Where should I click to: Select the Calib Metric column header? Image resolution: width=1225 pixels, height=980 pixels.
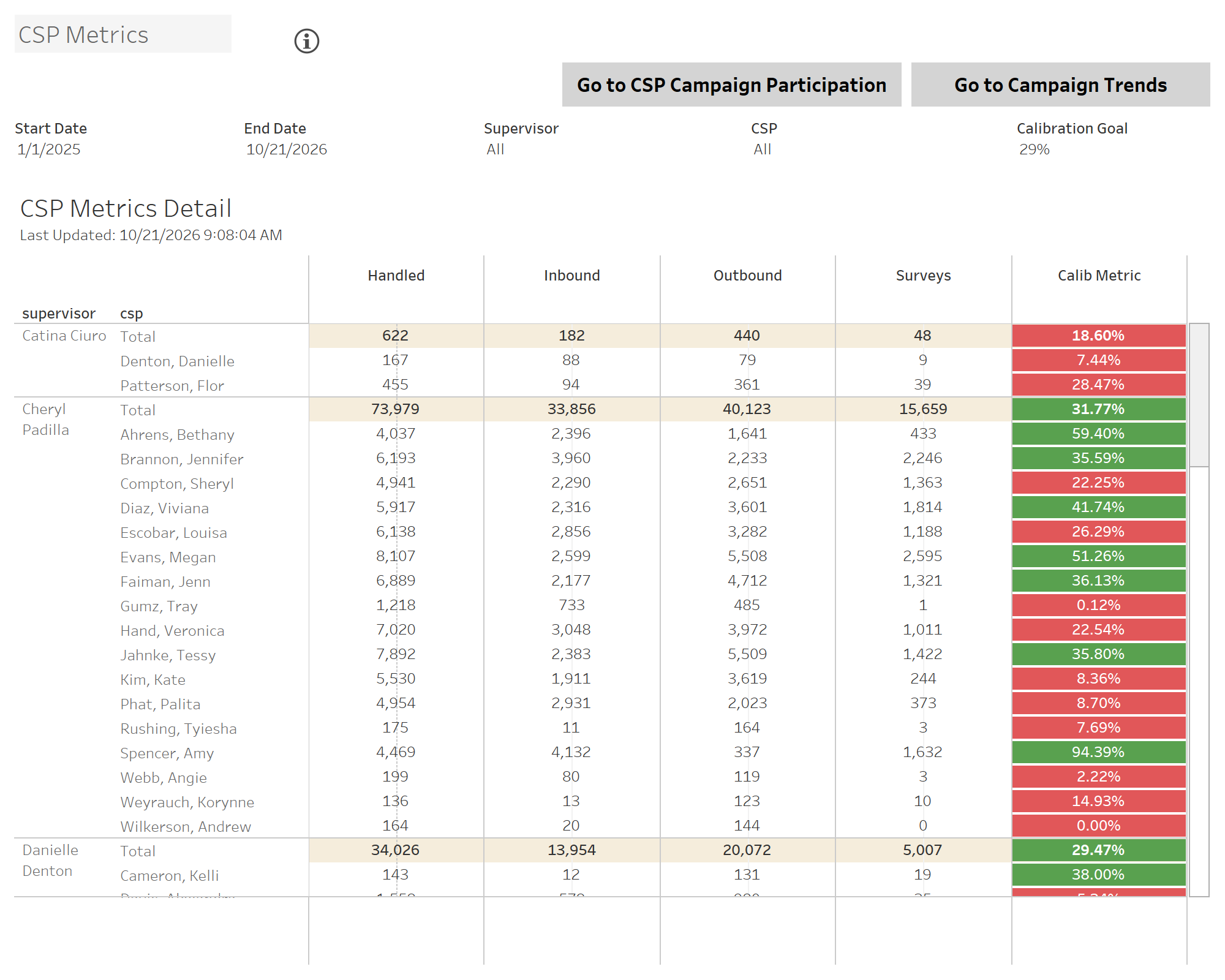[x=1099, y=276]
